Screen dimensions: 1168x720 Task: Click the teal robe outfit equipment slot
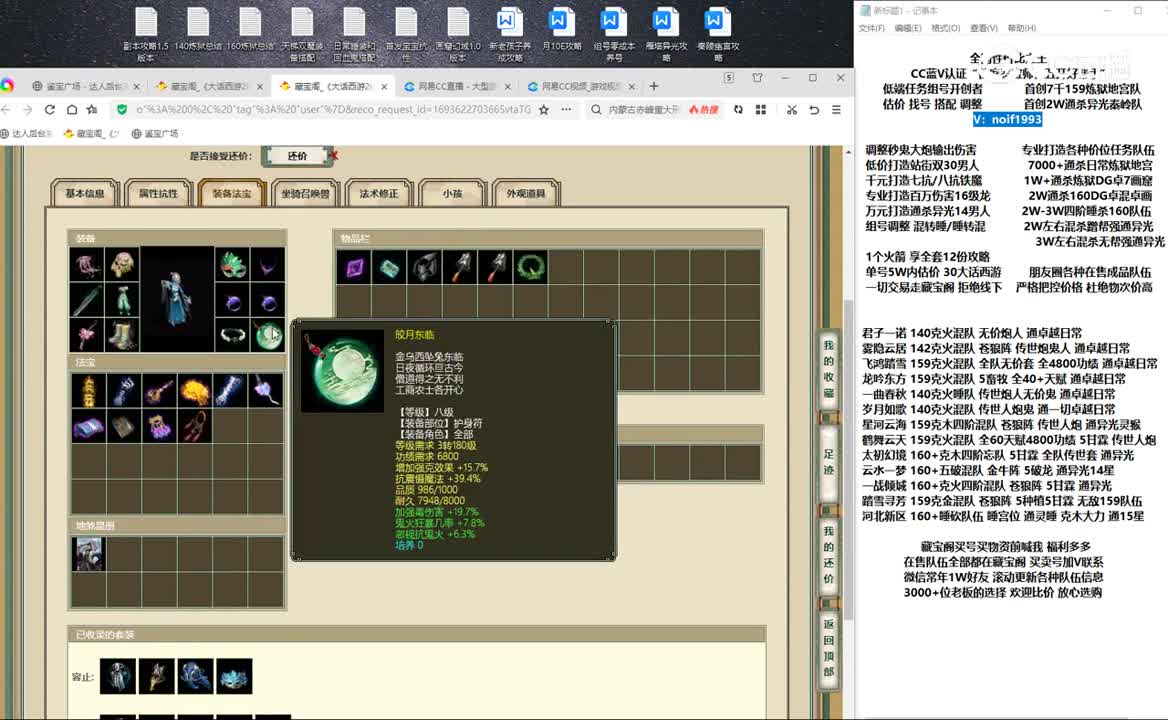tap(123, 301)
